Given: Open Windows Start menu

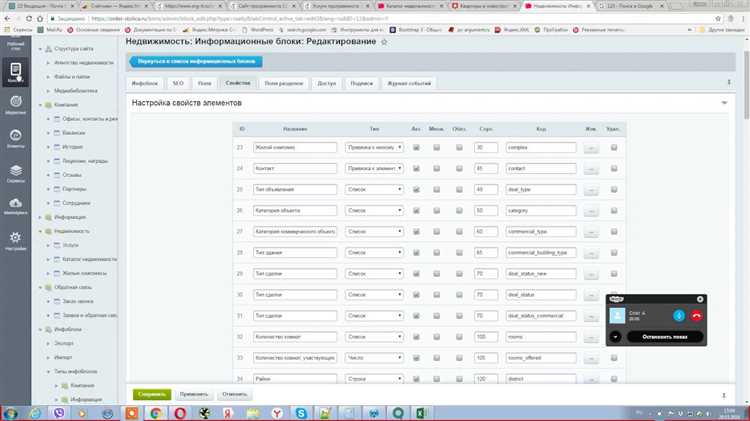Looking at the screenshot, I should click(11, 413).
